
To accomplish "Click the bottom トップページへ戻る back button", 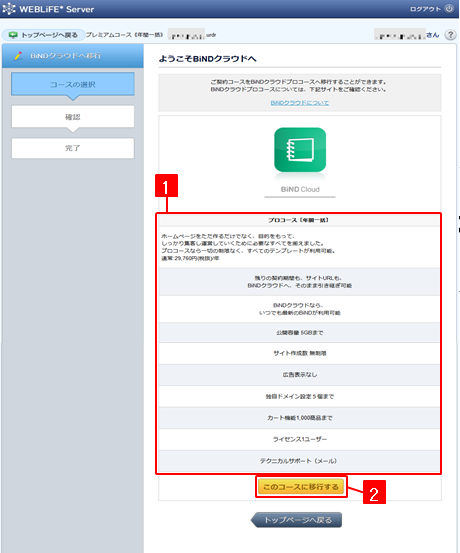I will (x=296, y=520).
